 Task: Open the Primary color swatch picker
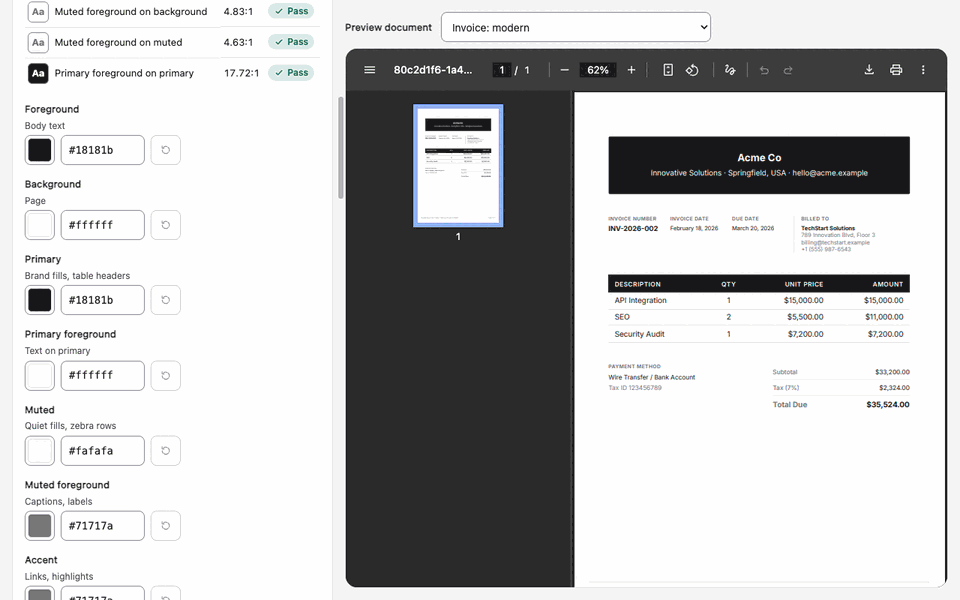click(x=40, y=300)
